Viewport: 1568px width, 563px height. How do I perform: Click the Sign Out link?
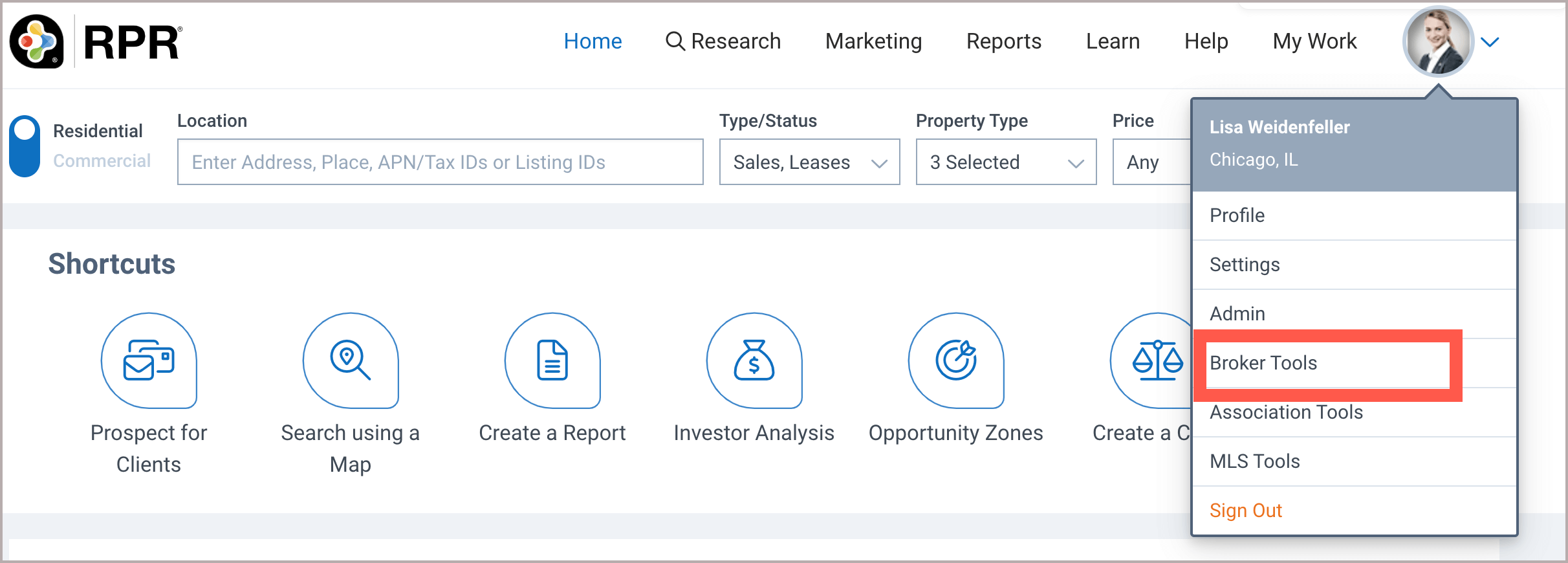point(1245,511)
